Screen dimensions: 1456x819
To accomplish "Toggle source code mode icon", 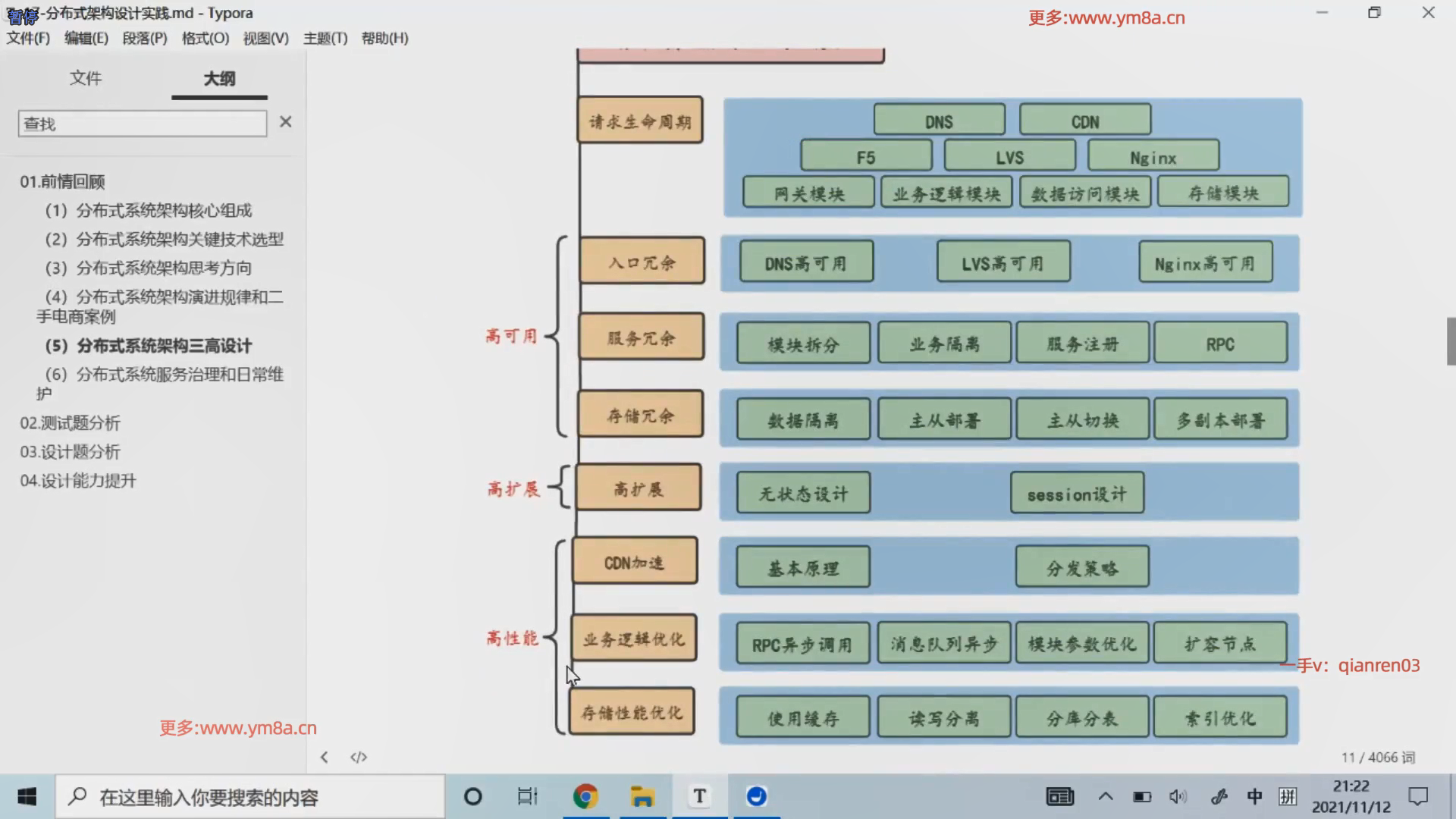I will pos(359,757).
